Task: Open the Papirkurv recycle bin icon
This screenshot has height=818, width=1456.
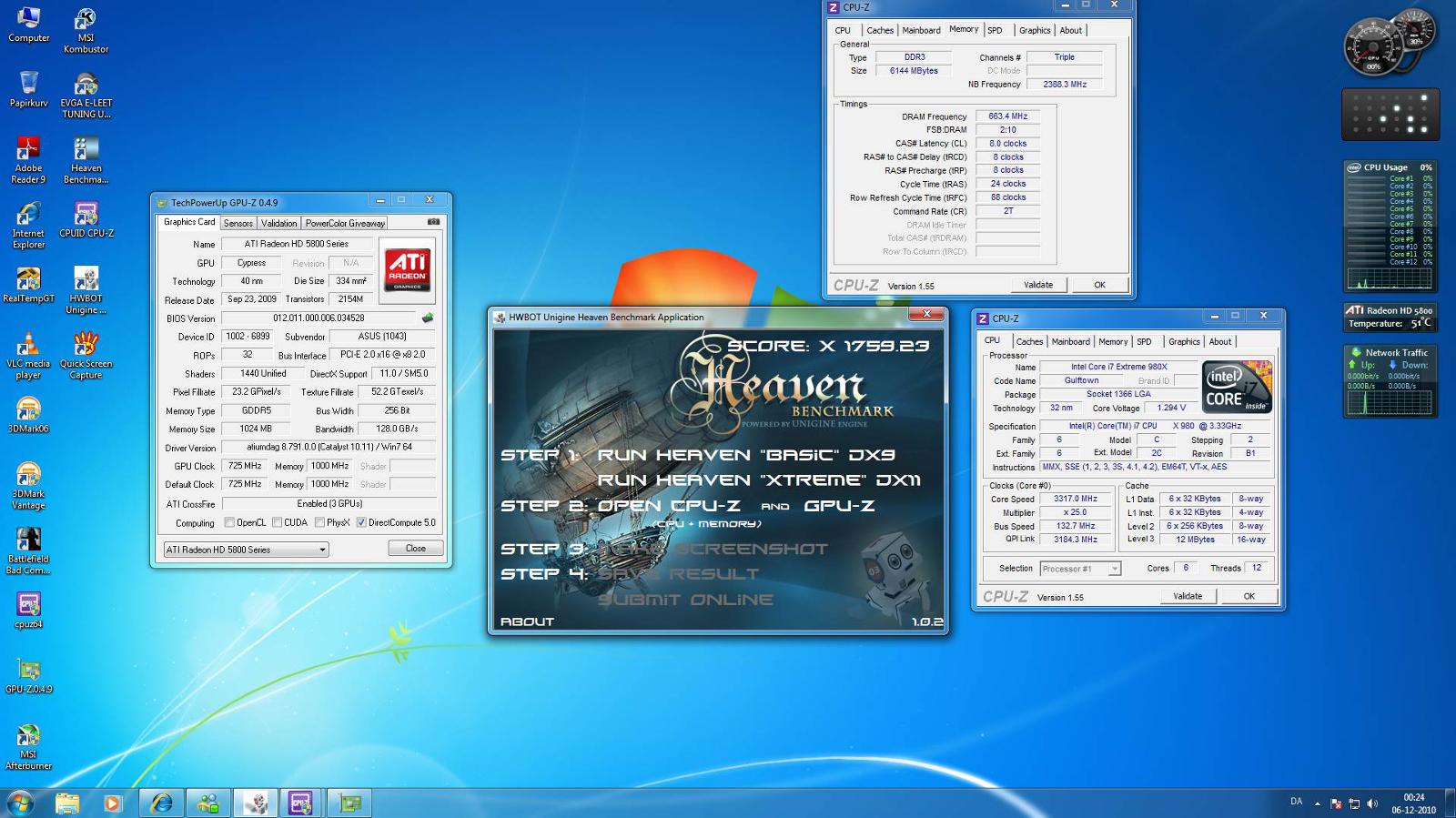Action: point(28,89)
